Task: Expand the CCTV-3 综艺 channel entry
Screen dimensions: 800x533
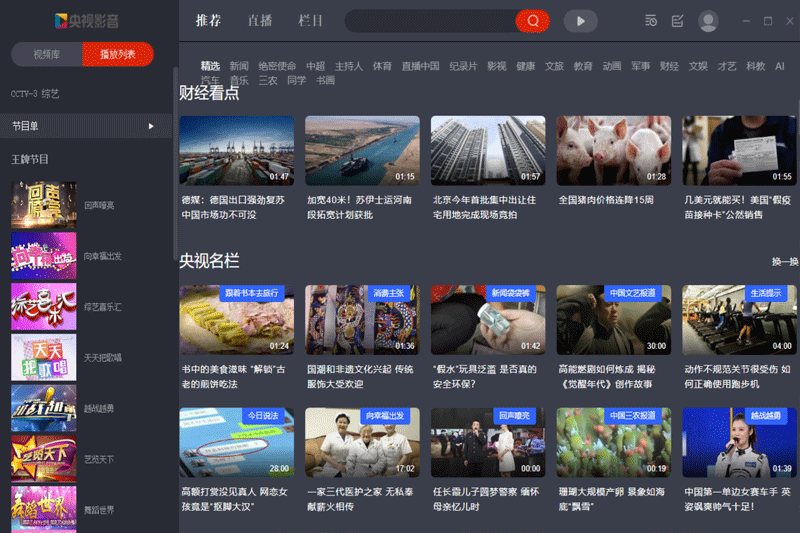Action: pyautogui.click(x=35, y=93)
